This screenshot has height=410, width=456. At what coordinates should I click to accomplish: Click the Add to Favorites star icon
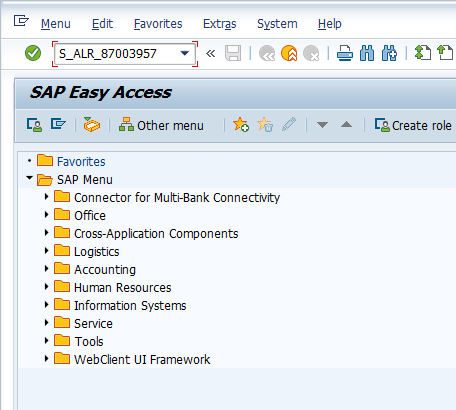point(241,125)
